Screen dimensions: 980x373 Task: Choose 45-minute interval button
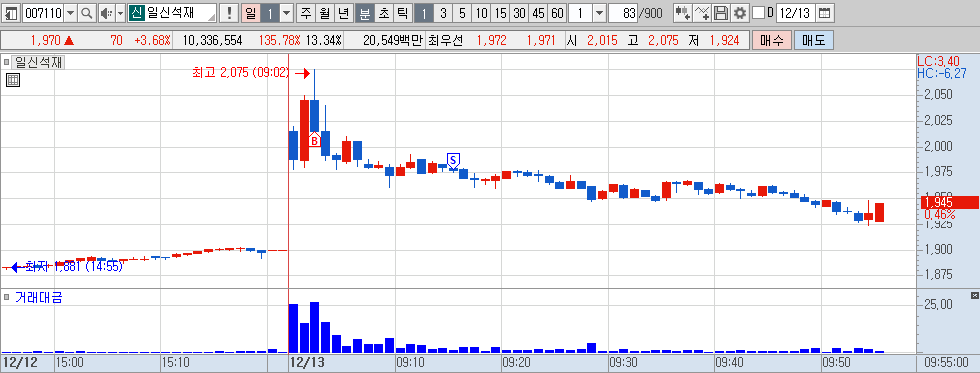tap(538, 12)
